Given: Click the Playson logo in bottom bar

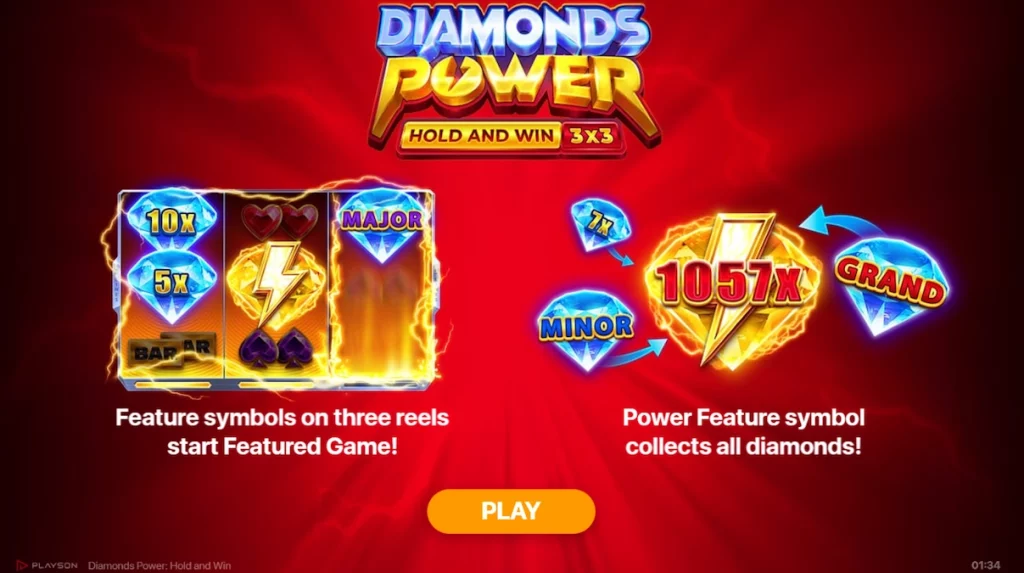Looking at the screenshot, I should coord(47,565).
